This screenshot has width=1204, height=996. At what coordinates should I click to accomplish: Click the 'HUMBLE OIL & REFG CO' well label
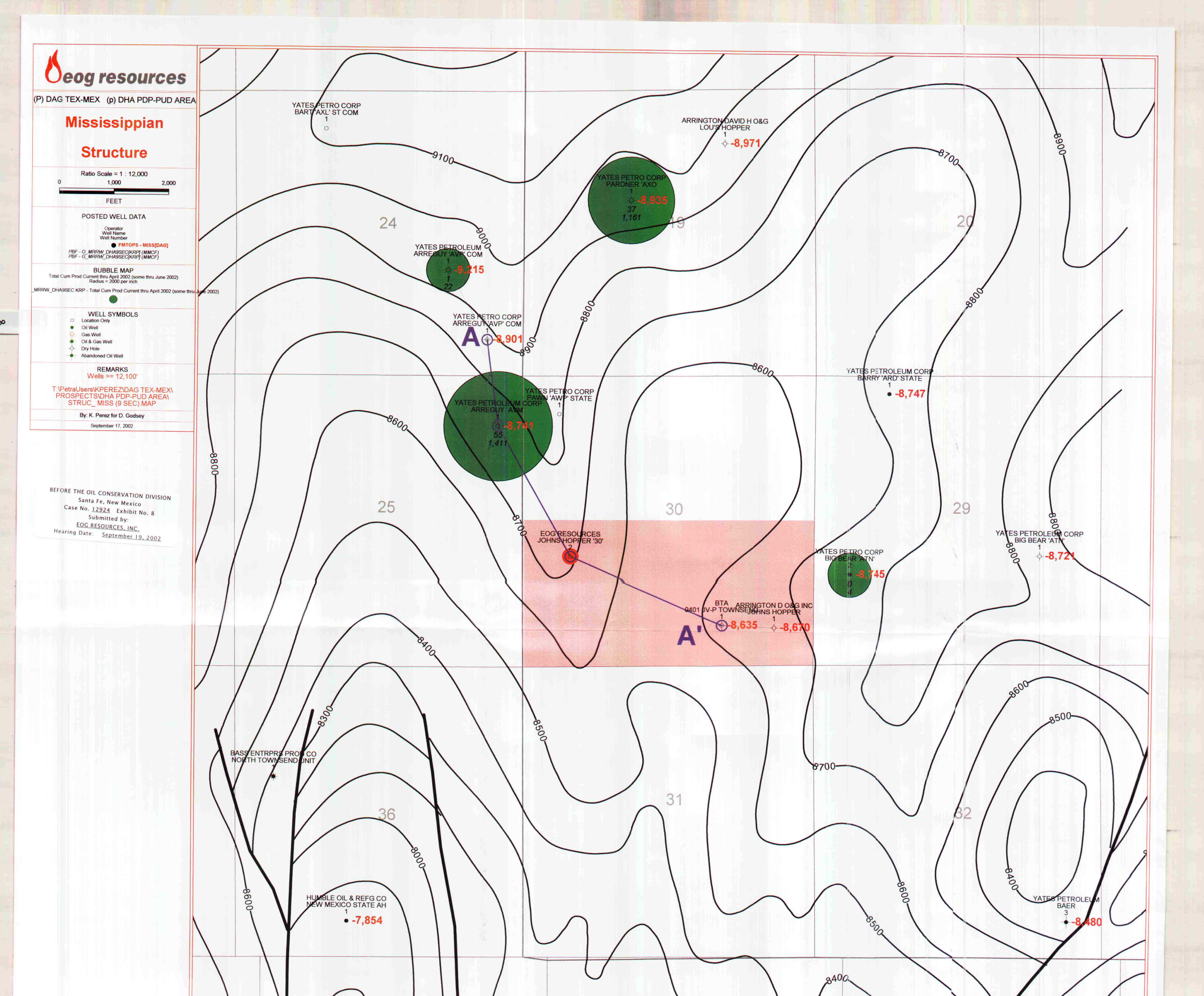click(x=346, y=899)
